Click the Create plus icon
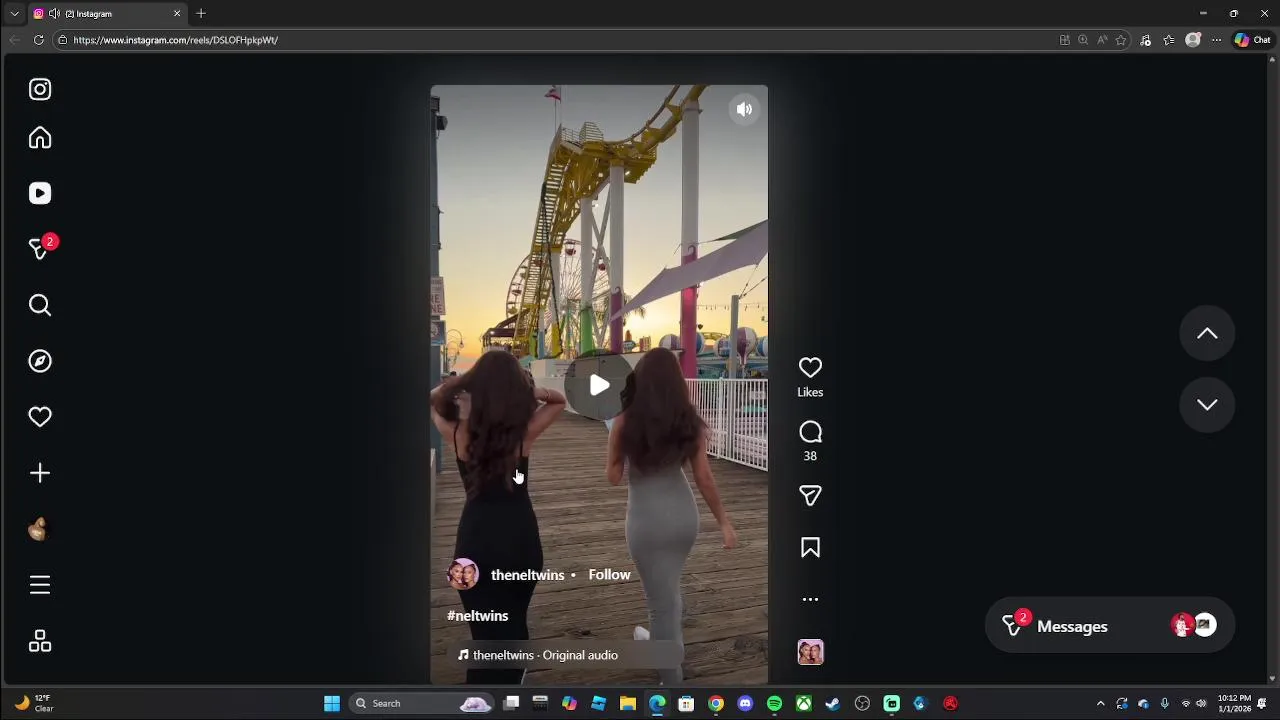 40,473
